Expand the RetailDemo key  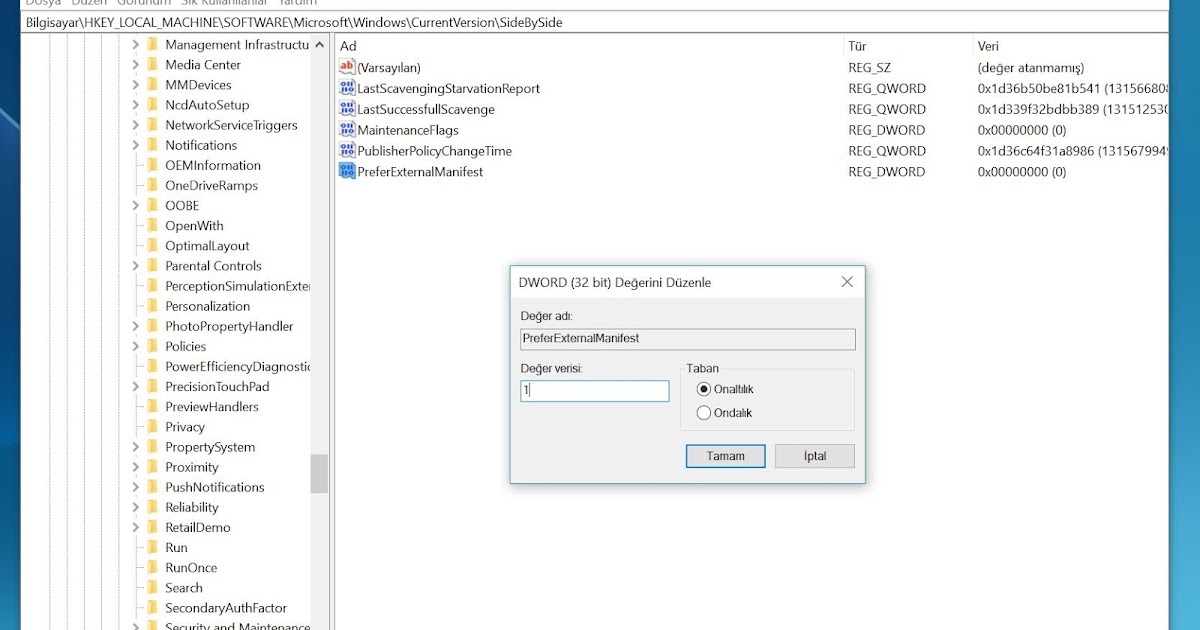pyautogui.click(x=136, y=527)
